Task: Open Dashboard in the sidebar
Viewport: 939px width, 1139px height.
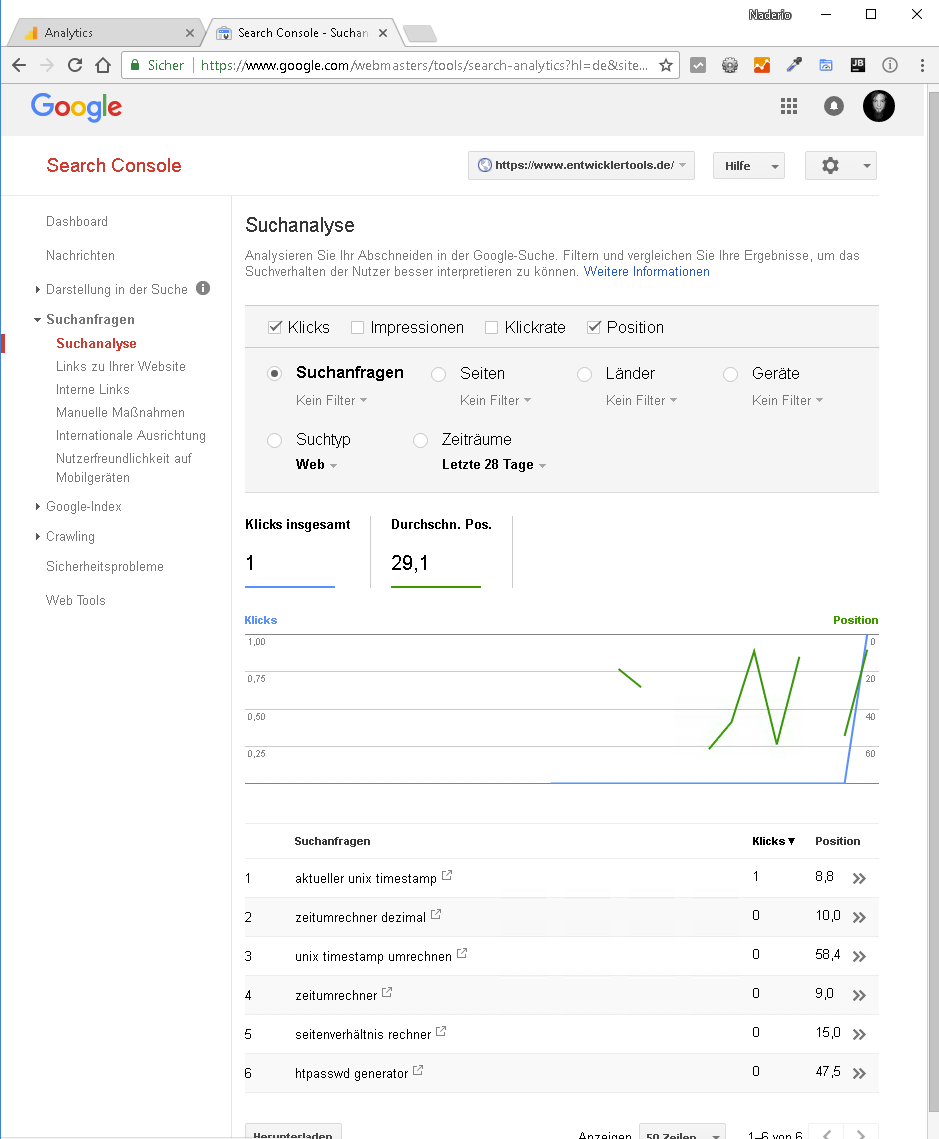Action: point(77,222)
